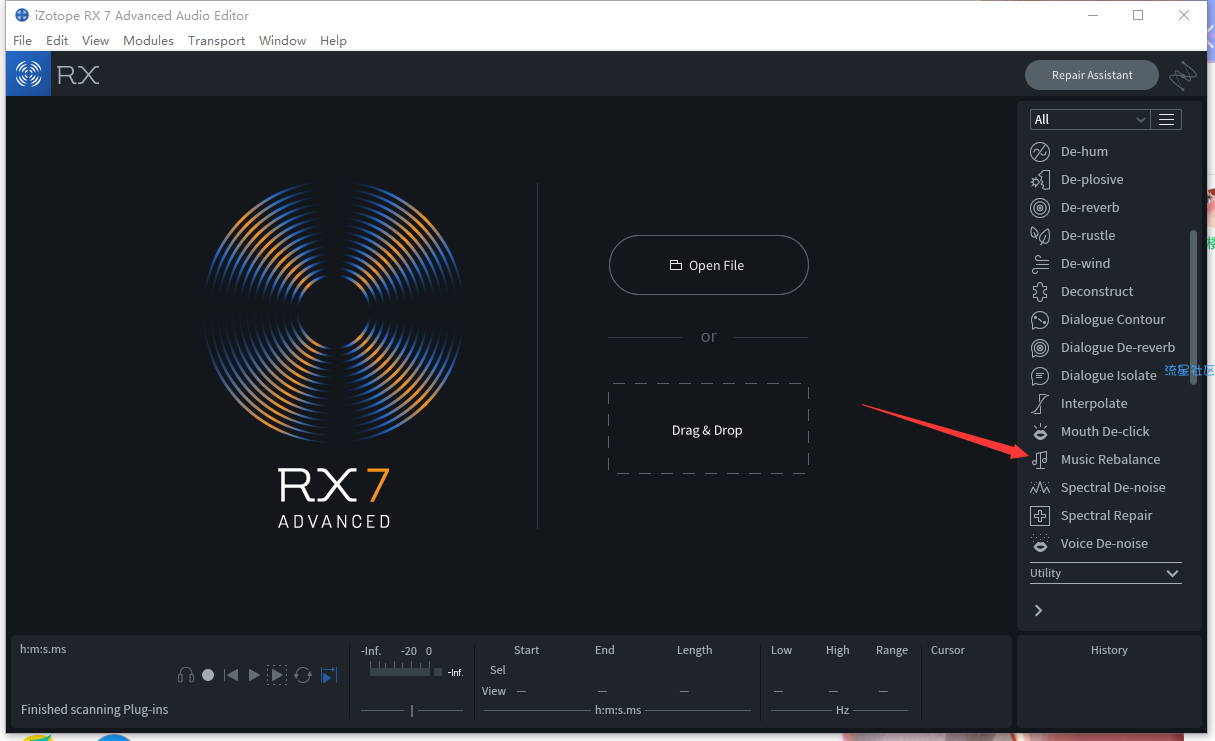Click the Open File button
The width and height of the screenshot is (1215, 741).
coord(708,265)
